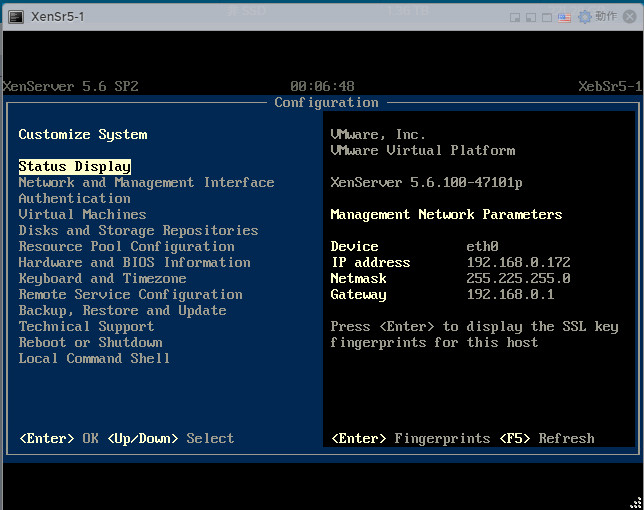Click the netmask value 255.225.255.0
Viewport: 644px width, 510px height.
click(x=518, y=278)
